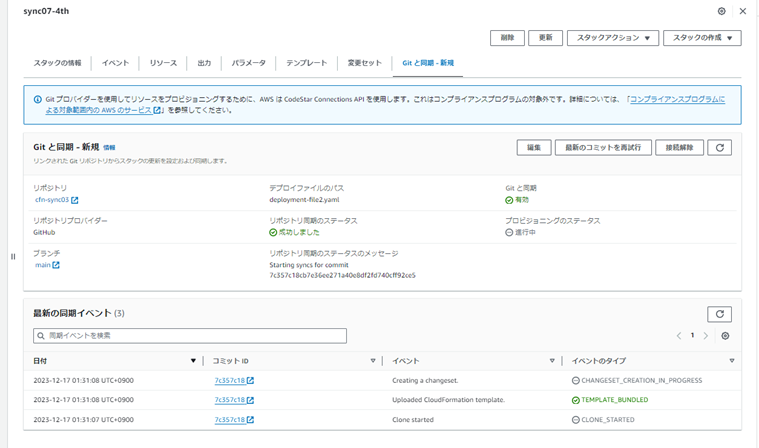759x448 pixels.
Task: Switch to 出力 tab
Action: pyautogui.click(x=204, y=63)
